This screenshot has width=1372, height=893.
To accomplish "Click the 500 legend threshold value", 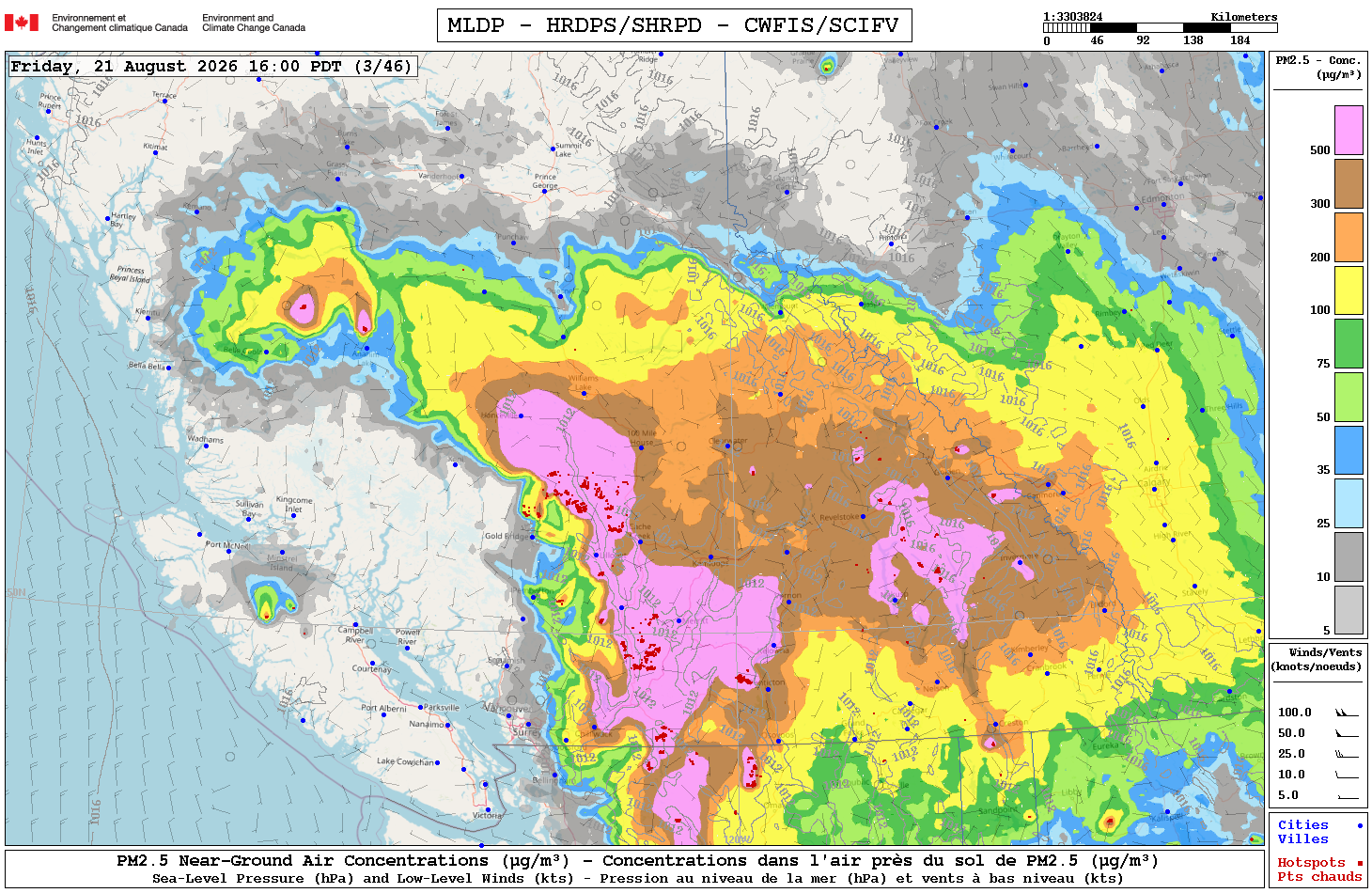I will 1319,150.
